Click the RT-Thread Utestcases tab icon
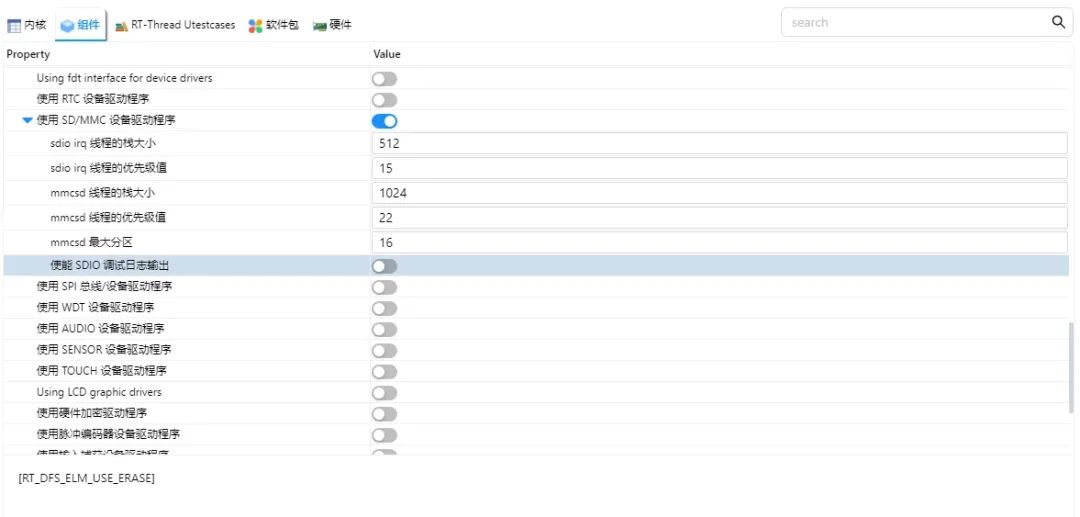1080x517 pixels. (121, 25)
